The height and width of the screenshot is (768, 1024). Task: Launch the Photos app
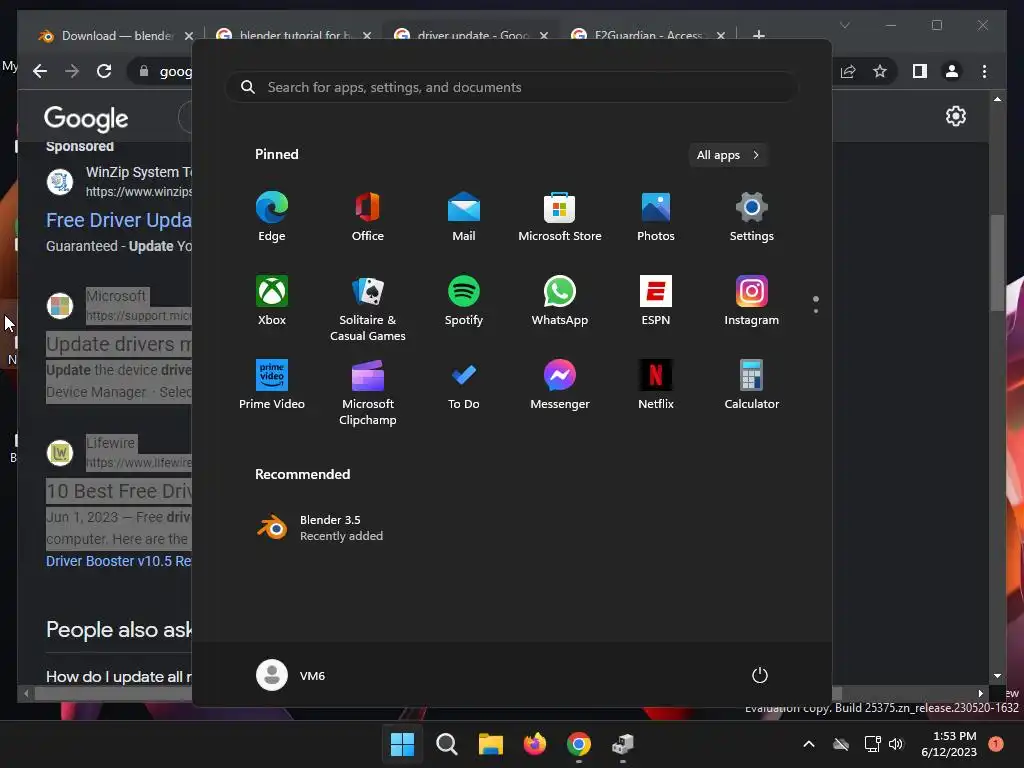[x=656, y=217]
